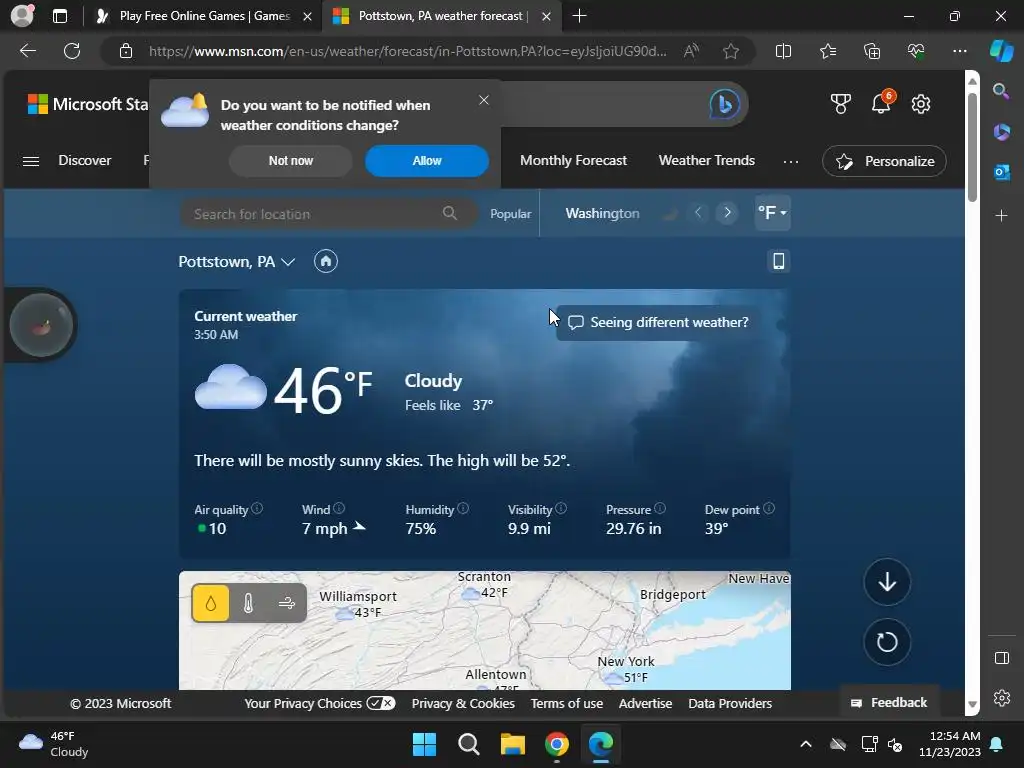Open Edge Read aloud icon in address bar

pyautogui.click(x=691, y=51)
